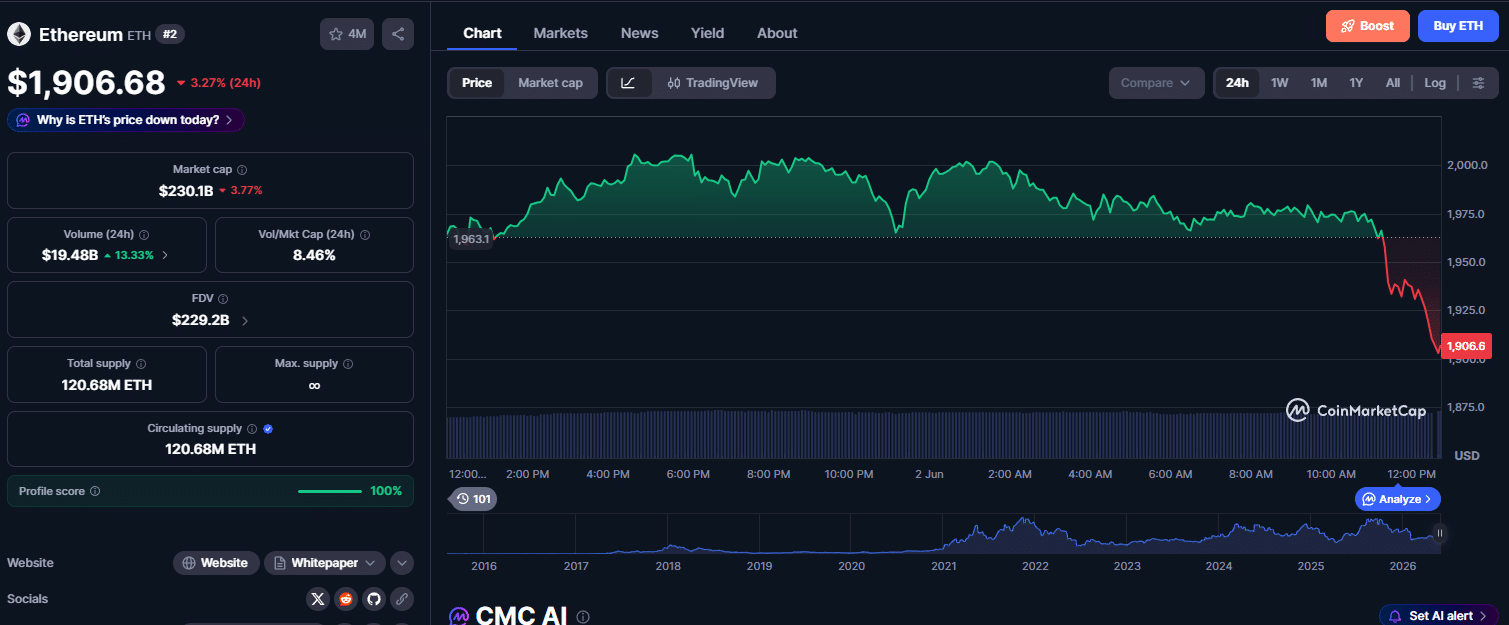Click the Buy ETH button
The image size is (1509, 625).
[x=1458, y=26]
